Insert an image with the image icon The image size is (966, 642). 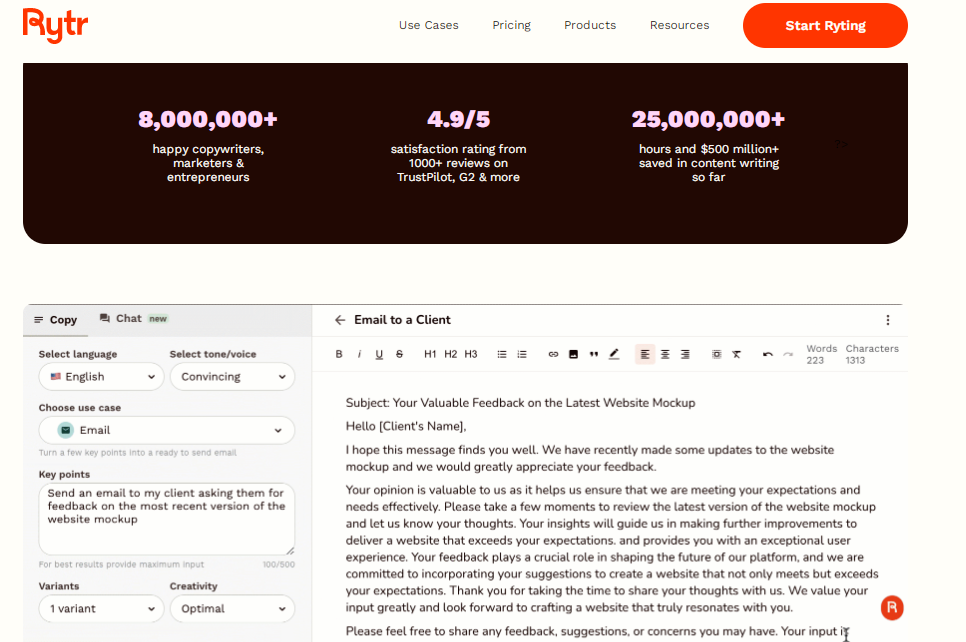tap(574, 354)
